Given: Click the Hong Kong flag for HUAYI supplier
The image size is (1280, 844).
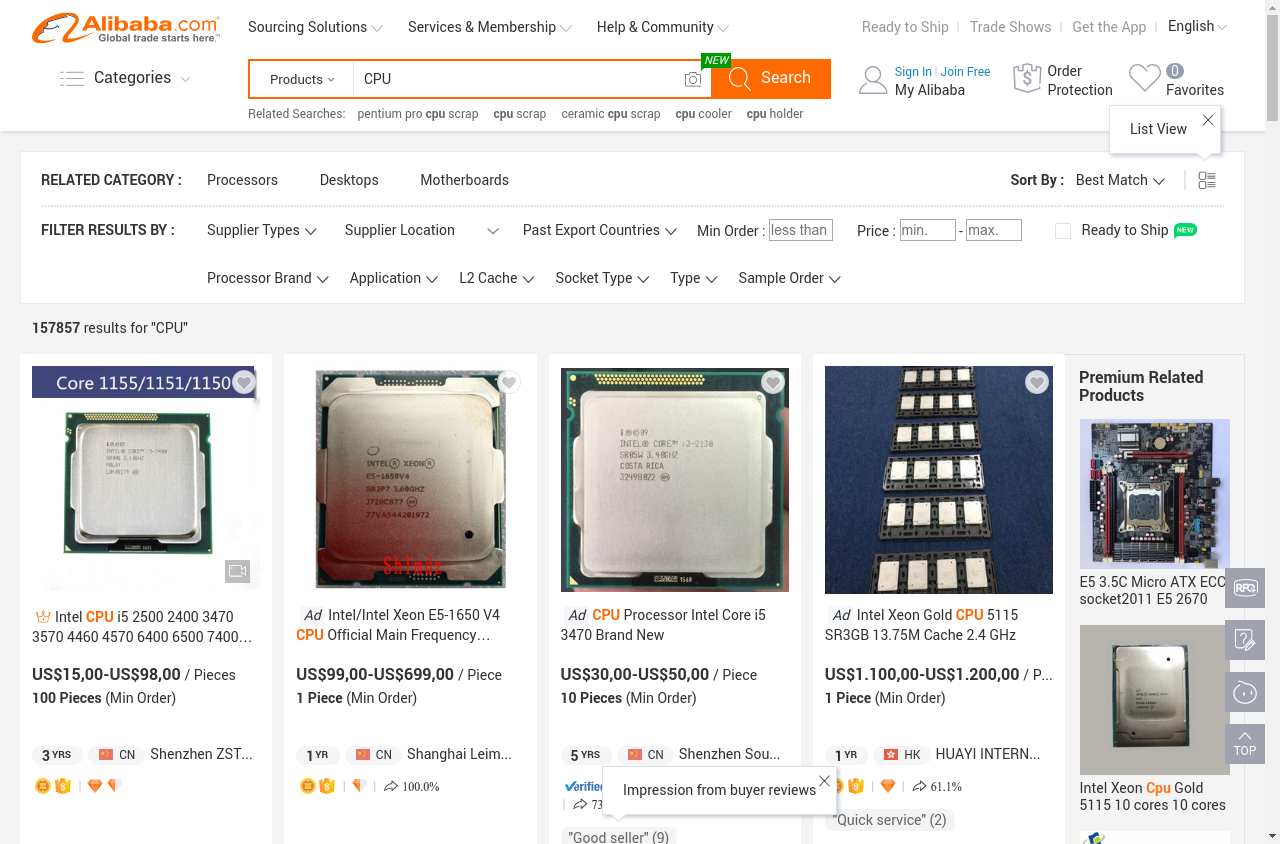Looking at the screenshot, I should (x=891, y=755).
